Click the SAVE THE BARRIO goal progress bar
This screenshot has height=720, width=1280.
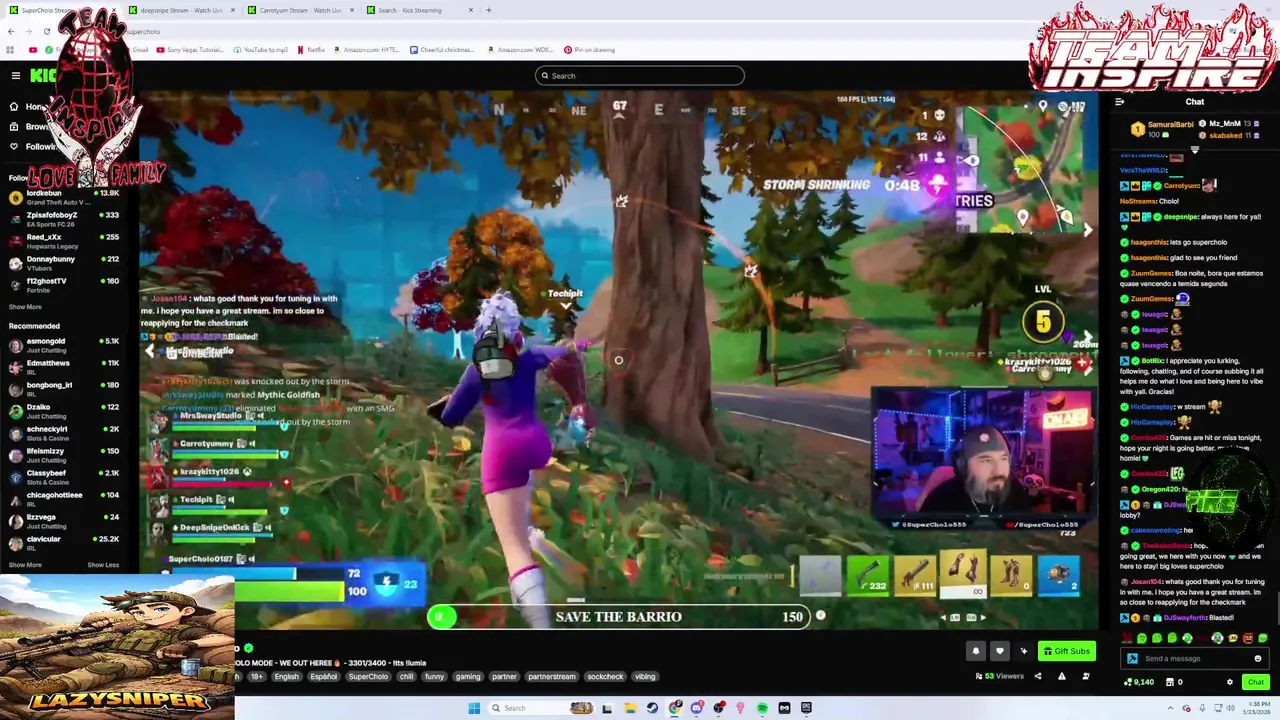pos(618,617)
